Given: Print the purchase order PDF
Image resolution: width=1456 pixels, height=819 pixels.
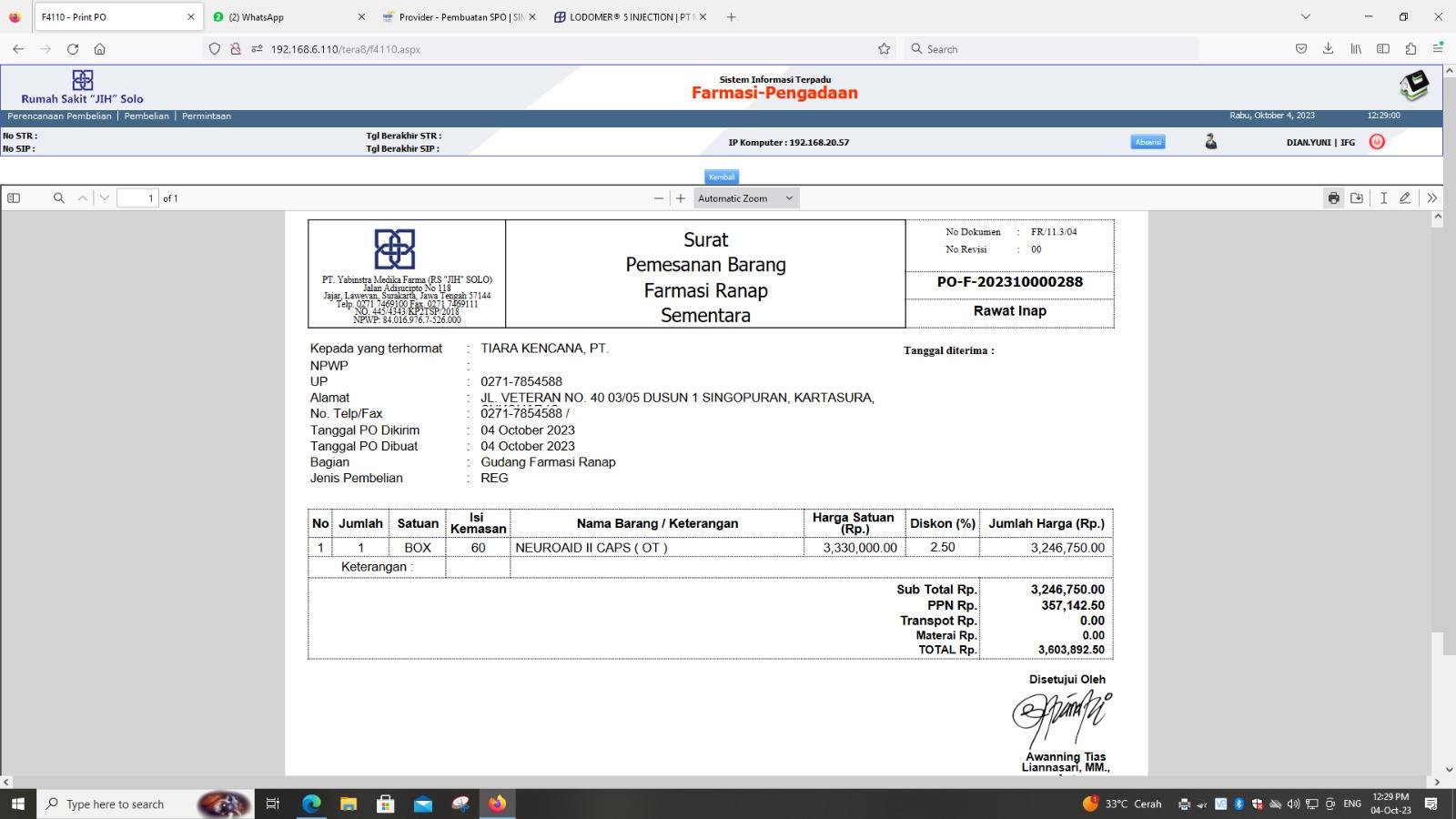Looking at the screenshot, I should coord(1334,197).
